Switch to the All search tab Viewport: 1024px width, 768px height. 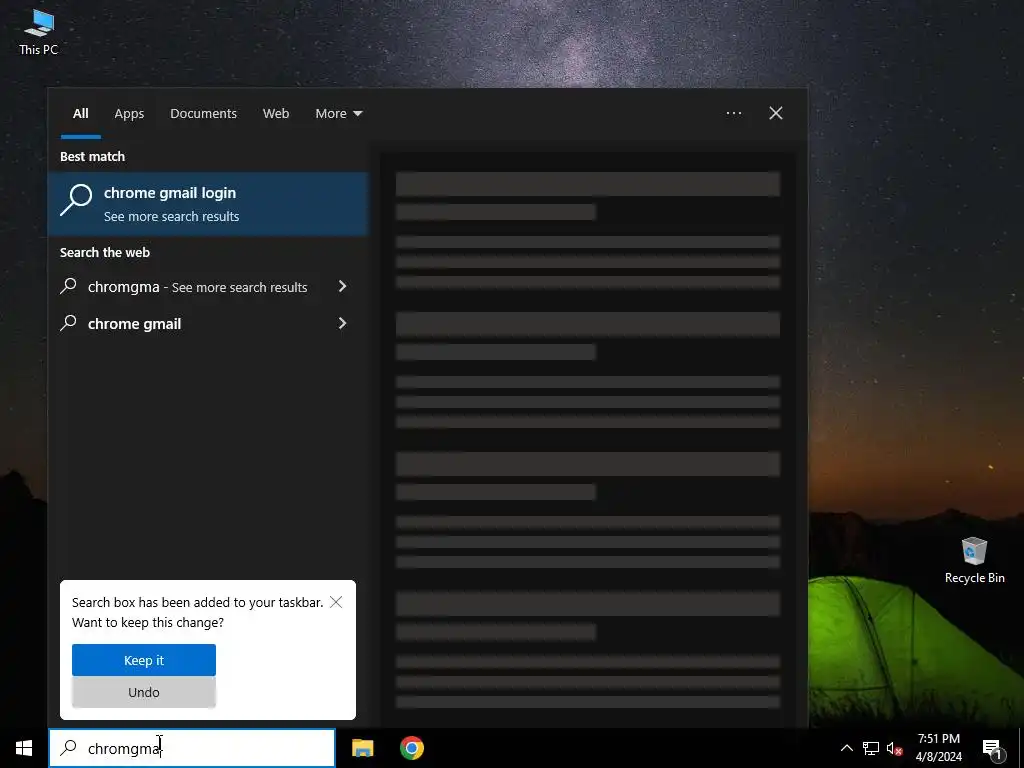point(80,114)
